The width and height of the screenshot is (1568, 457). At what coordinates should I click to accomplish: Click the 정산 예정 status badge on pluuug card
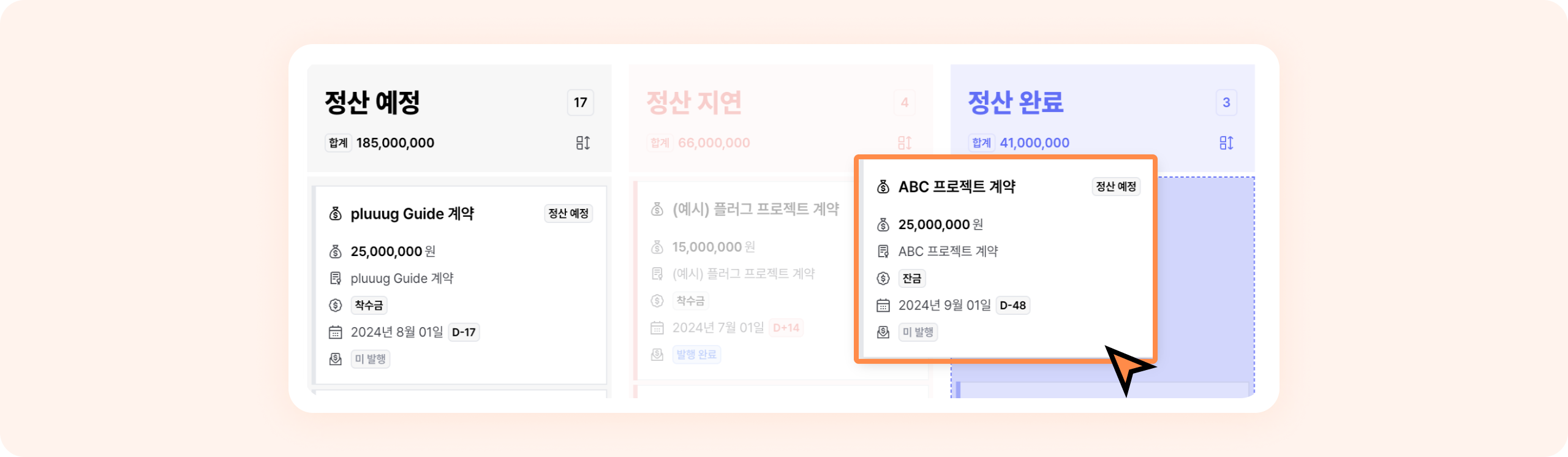click(568, 214)
